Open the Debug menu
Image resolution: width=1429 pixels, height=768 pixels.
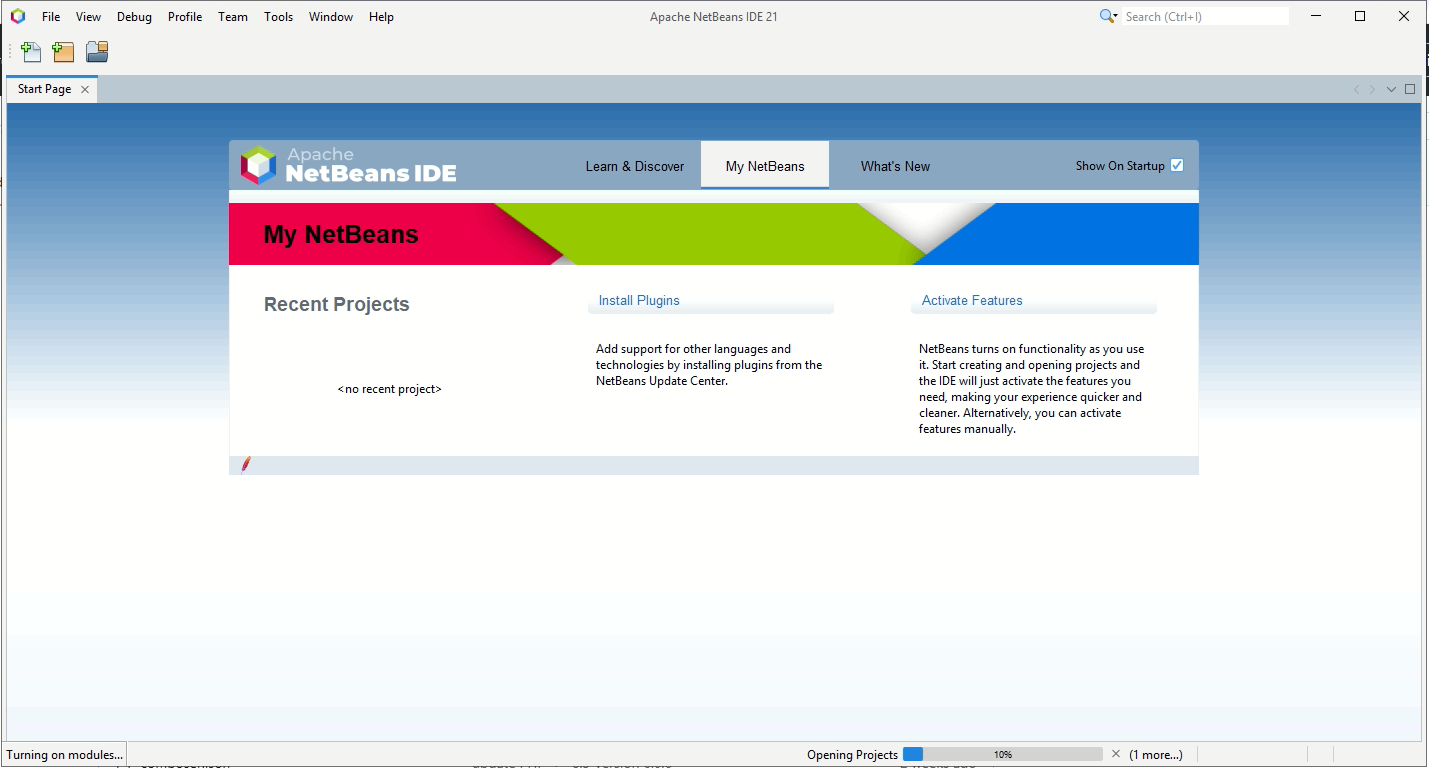point(134,17)
